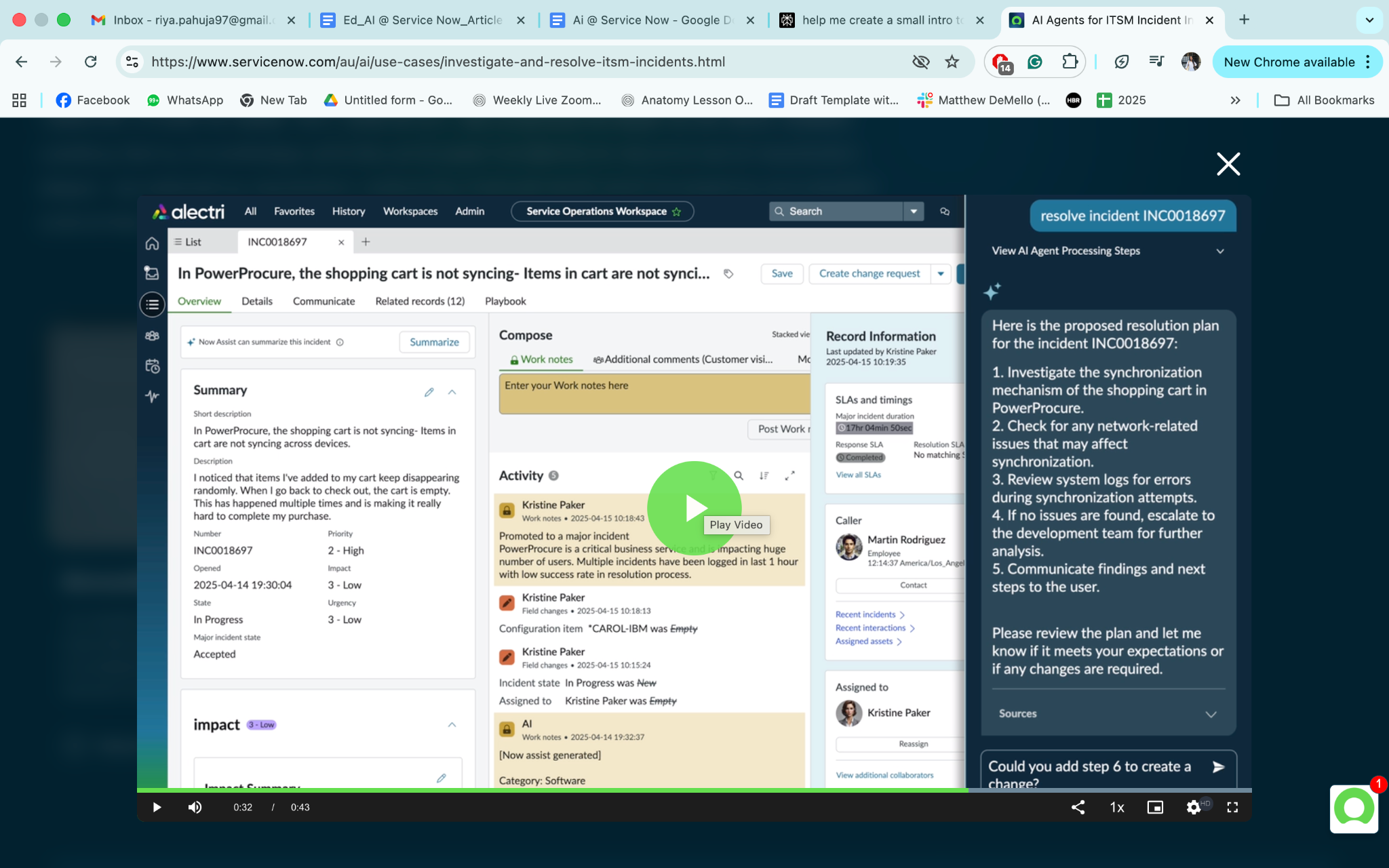Go back to the previous page

coord(22,62)
